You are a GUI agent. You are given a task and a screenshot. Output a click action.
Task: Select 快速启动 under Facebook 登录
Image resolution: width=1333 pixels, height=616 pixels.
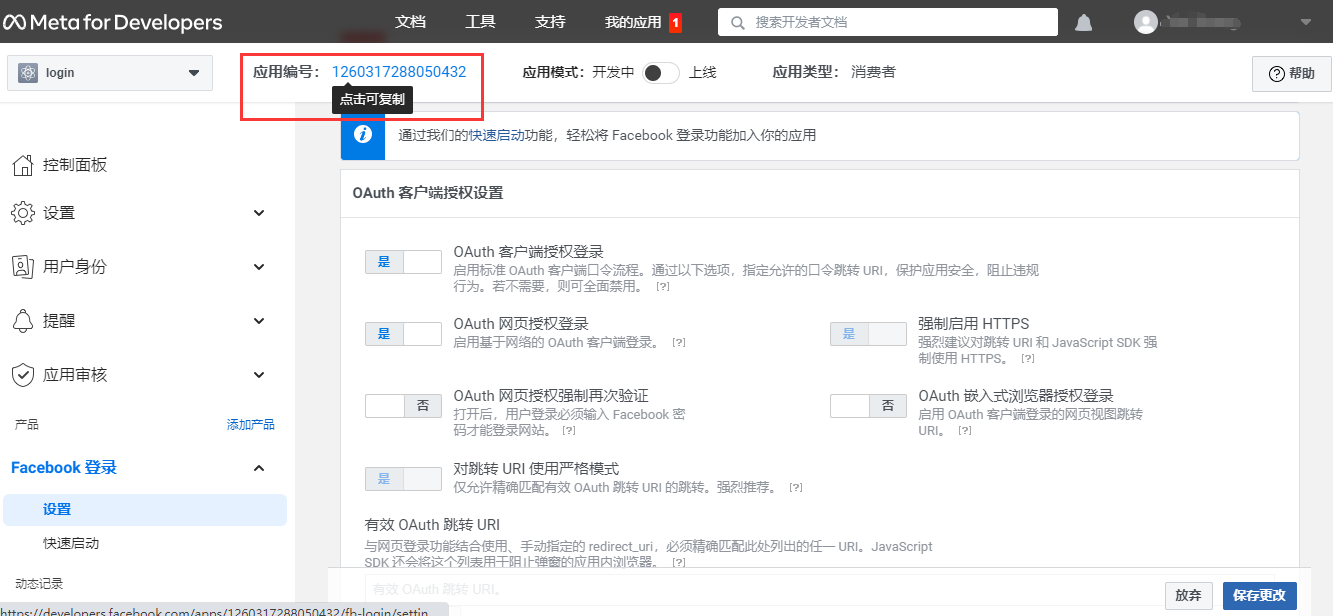[x=71, y=544]
